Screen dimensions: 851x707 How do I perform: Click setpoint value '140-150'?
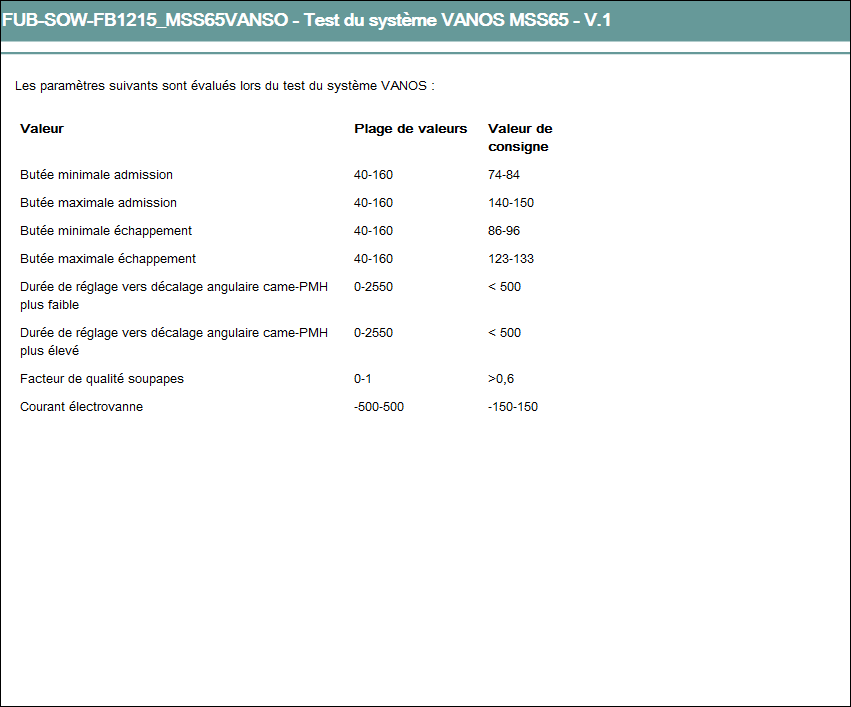coord(511,202)
